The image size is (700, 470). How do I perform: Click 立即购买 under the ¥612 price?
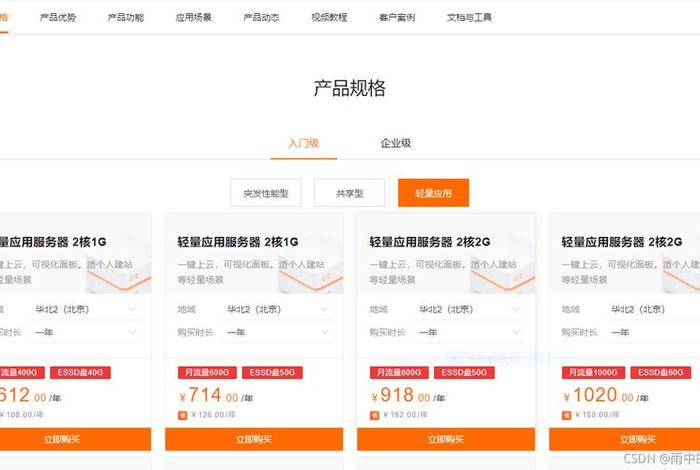75,439
